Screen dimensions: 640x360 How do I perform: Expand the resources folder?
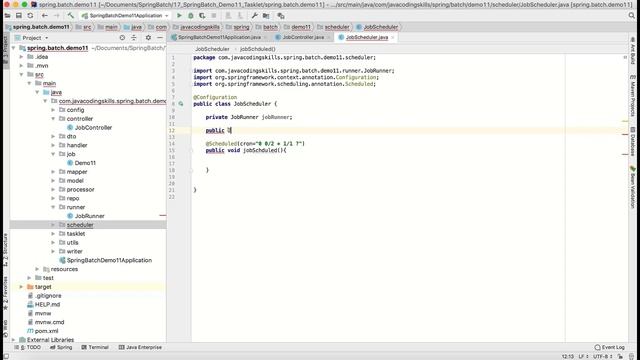tap(37, 269)
